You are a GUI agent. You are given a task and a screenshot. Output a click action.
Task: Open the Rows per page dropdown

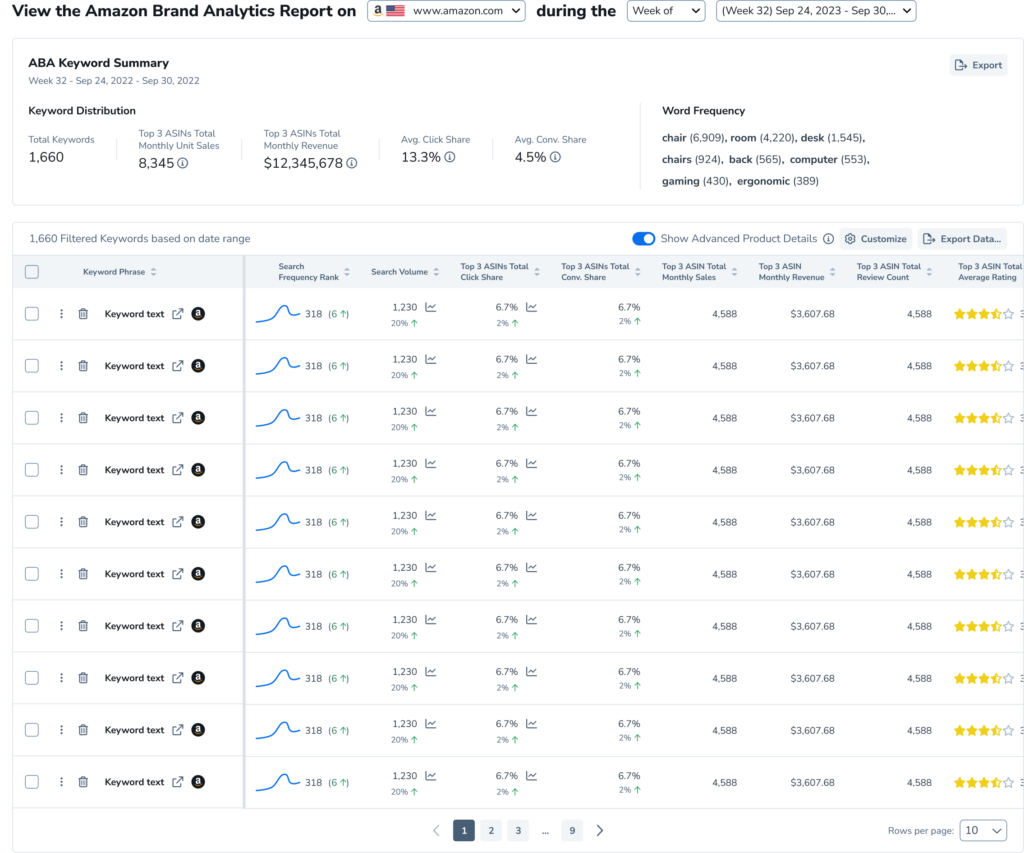click(983, 830)
